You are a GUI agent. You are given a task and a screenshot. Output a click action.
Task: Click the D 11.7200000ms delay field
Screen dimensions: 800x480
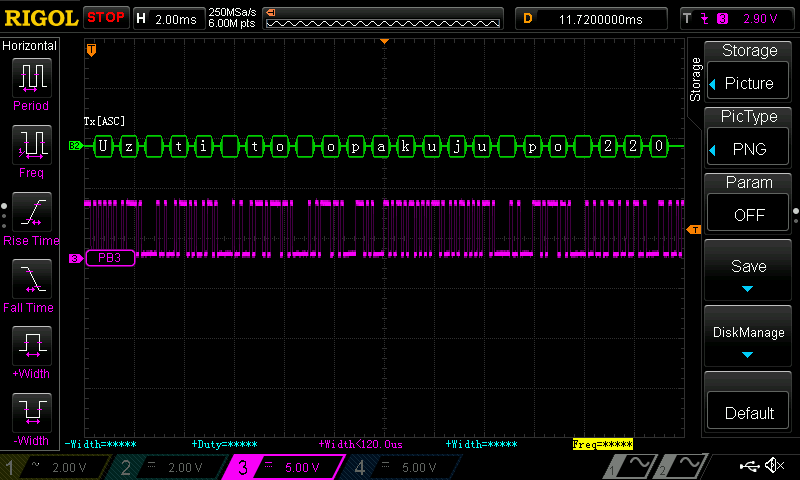[x=591, y=19]
